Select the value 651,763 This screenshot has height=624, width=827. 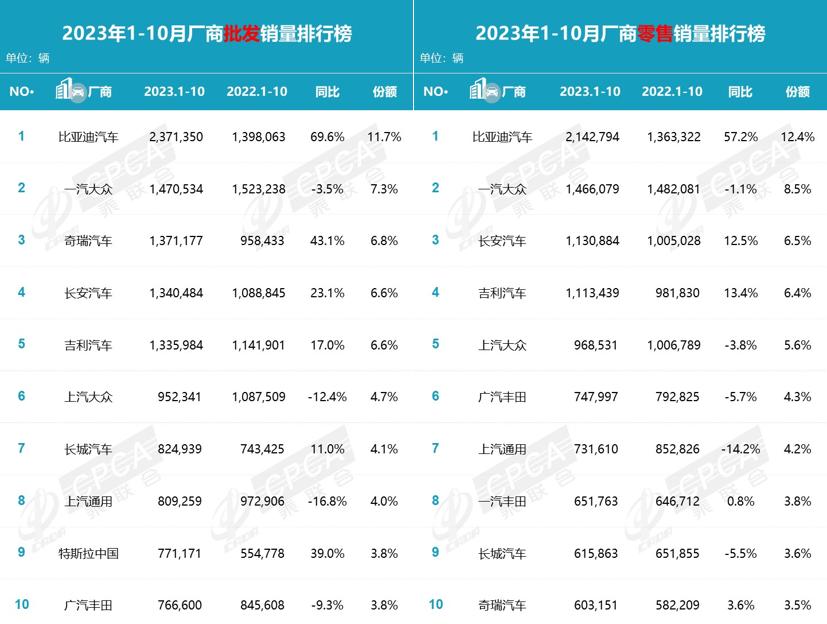click(595, 501)
